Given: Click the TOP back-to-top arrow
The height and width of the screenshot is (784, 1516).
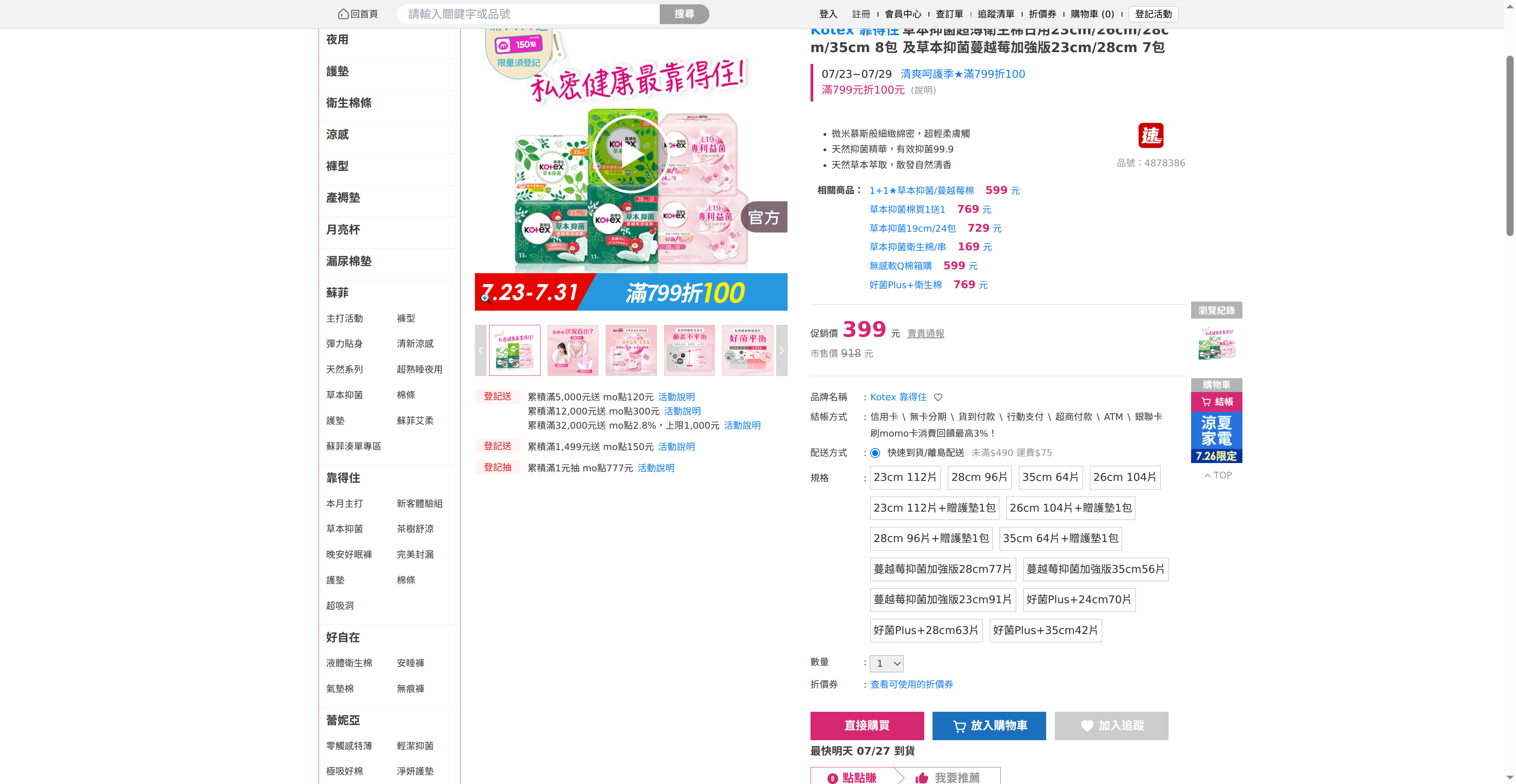Looking at the screenshot, I should click(1218, 476).
